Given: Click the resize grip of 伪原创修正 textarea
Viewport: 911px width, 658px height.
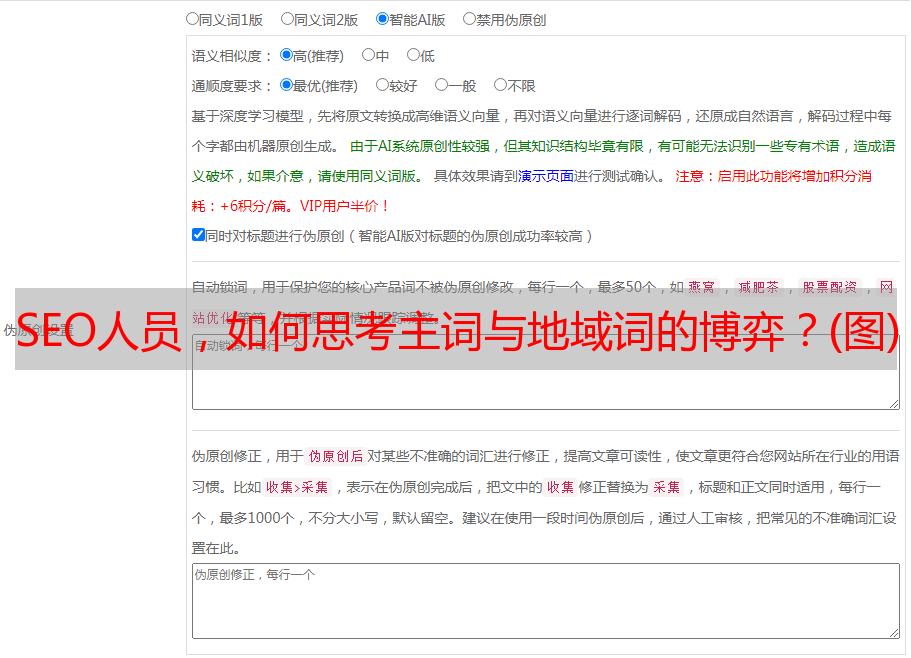Looking at the screenshot, I should coord(894,633).
